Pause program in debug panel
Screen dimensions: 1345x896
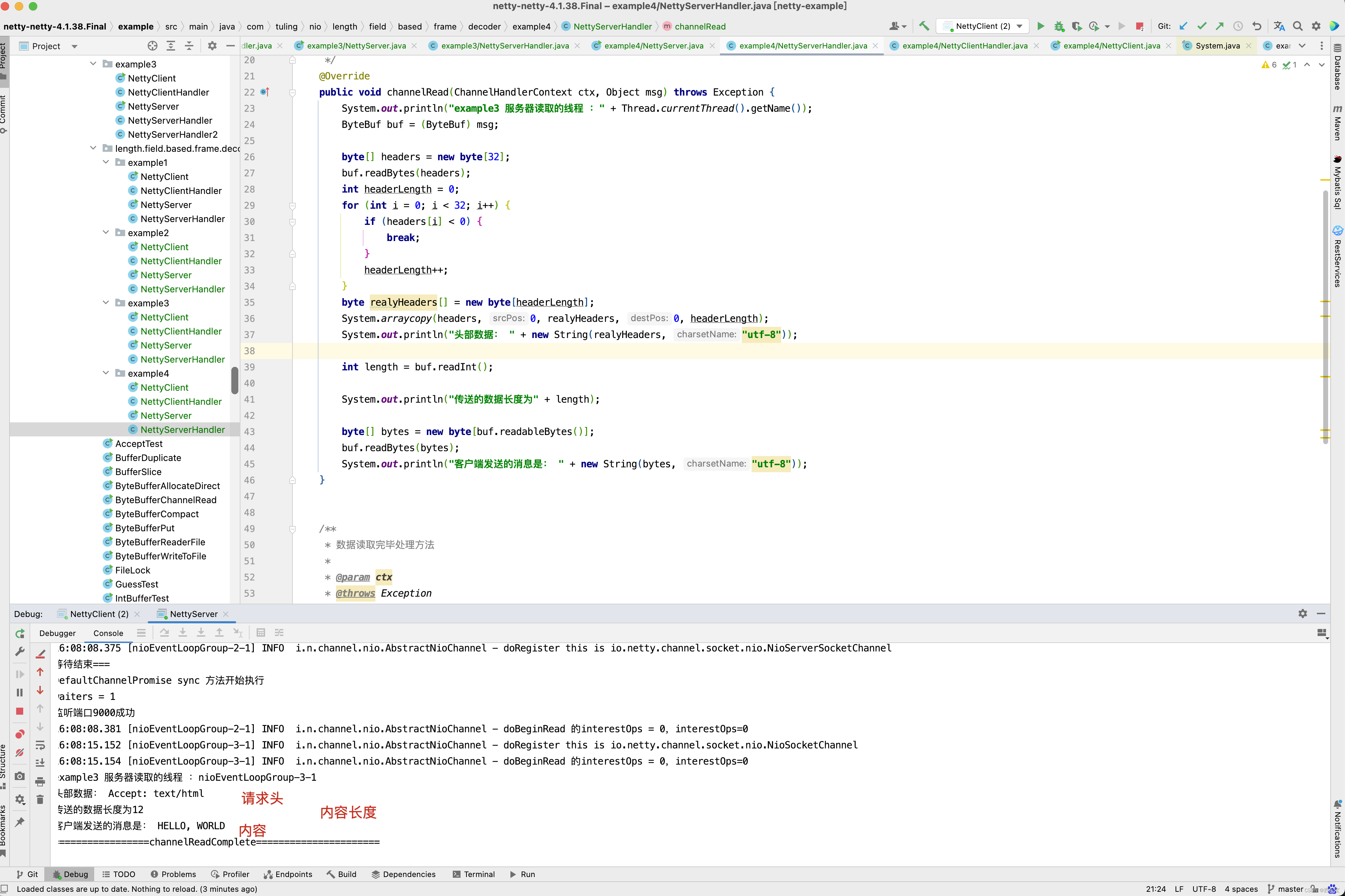coord(19,693)
